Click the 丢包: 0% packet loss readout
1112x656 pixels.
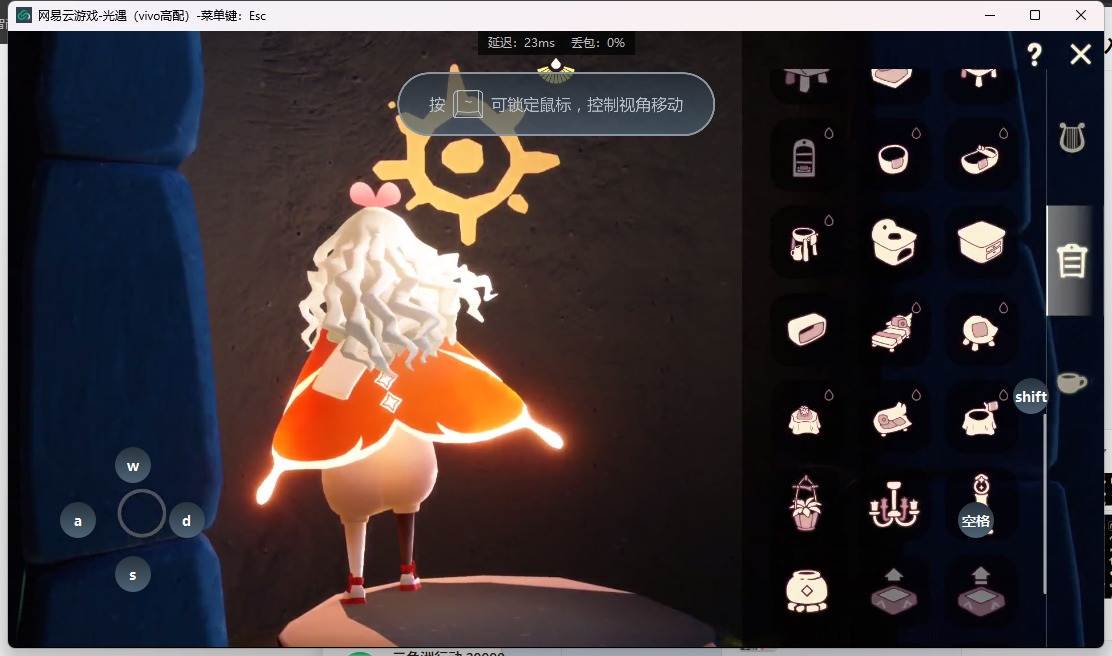pos(598,43)
